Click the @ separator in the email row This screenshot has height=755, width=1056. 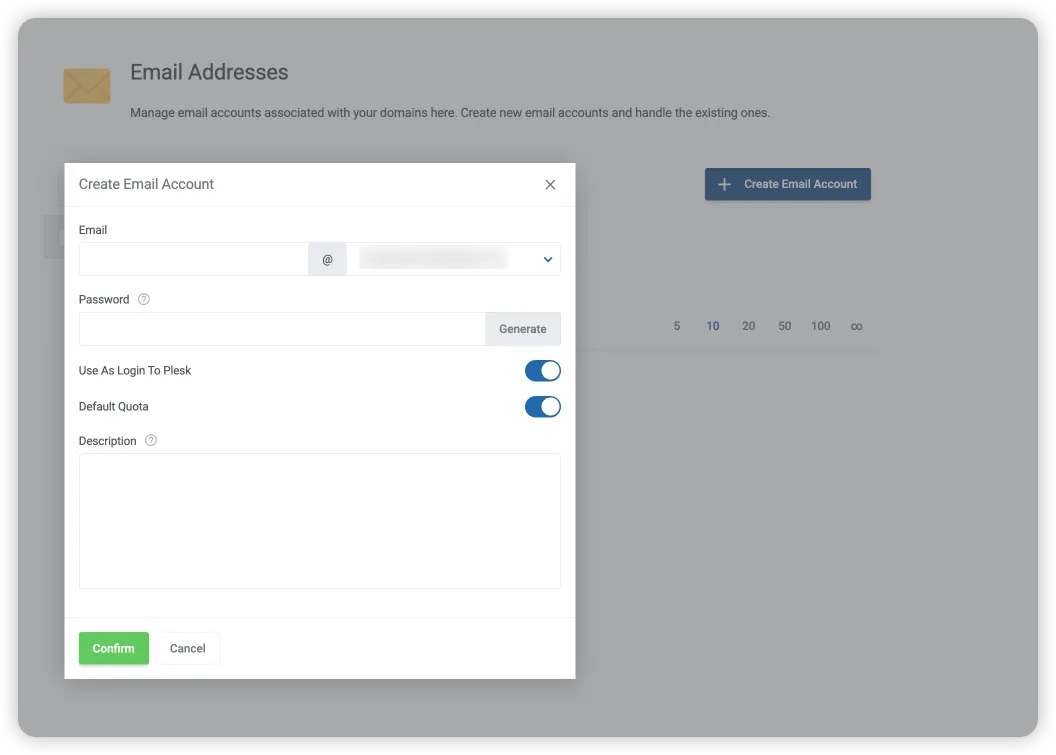pyautogui.click(x=327, y=258)
